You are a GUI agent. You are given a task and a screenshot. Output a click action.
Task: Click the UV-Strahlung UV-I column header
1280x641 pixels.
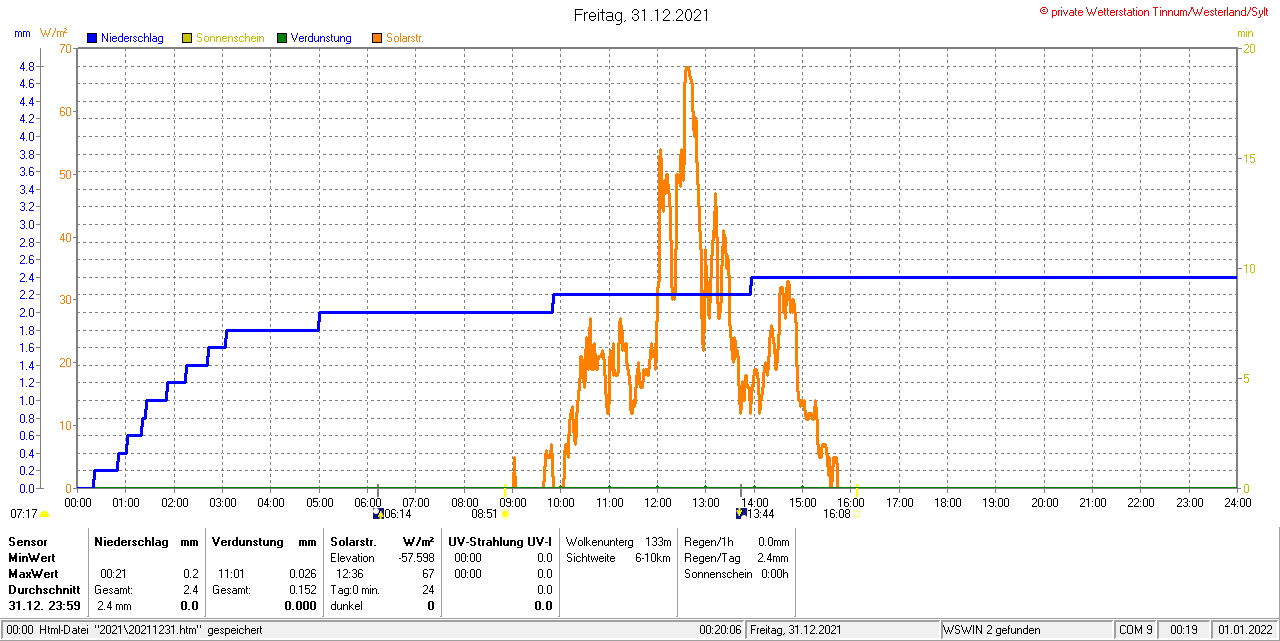pyautogui.click(x=500, y=541)
